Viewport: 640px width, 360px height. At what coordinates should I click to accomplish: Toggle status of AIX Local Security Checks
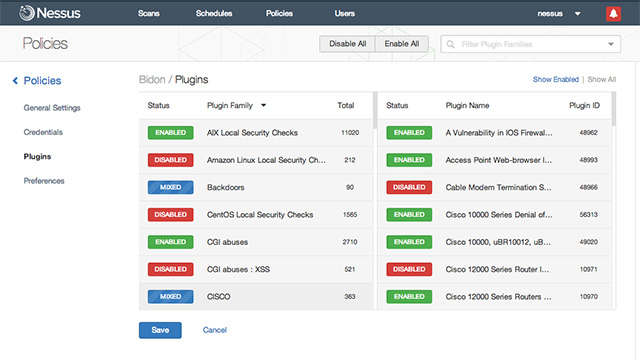[x=171, y=133]
